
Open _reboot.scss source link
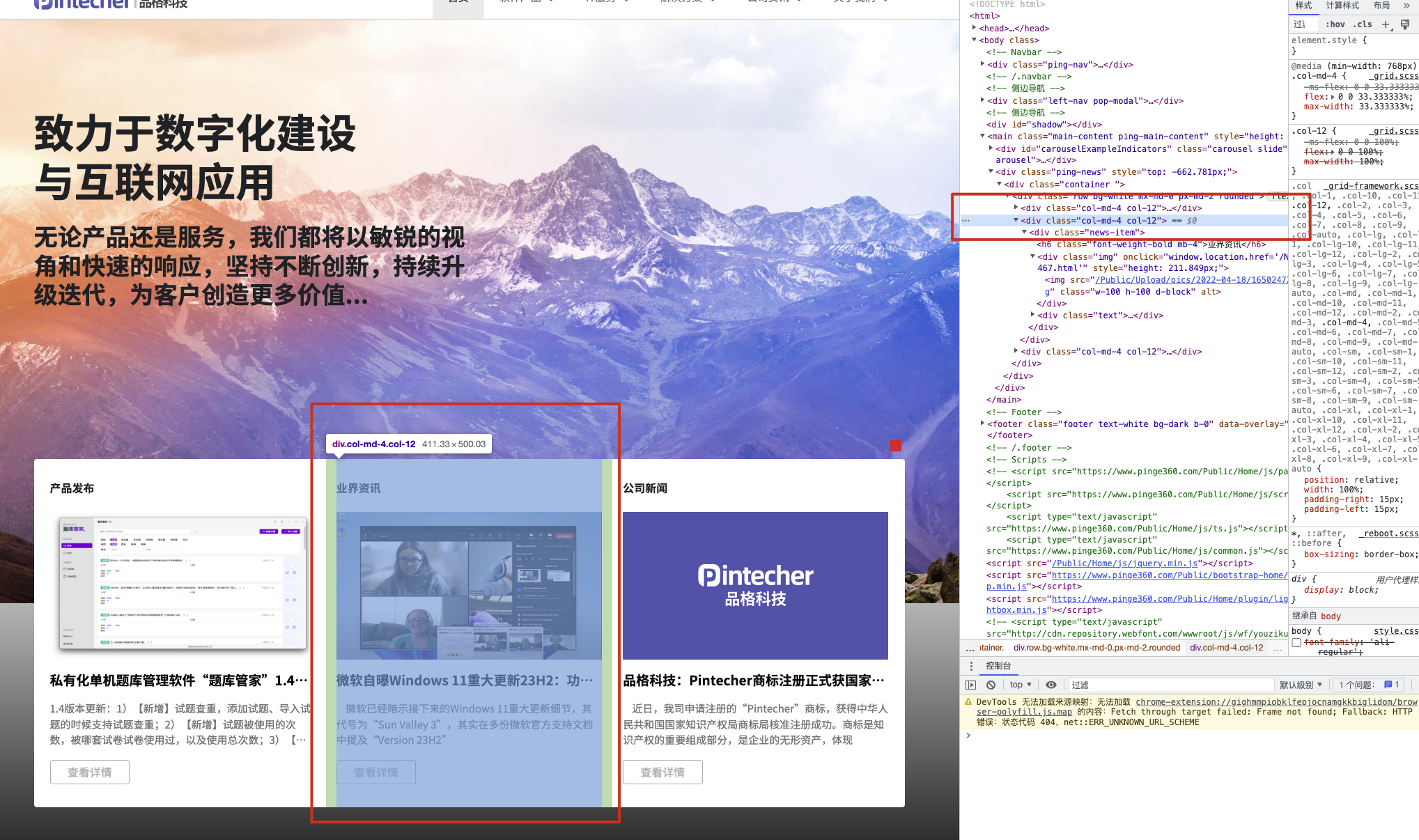coord(1388,534)
